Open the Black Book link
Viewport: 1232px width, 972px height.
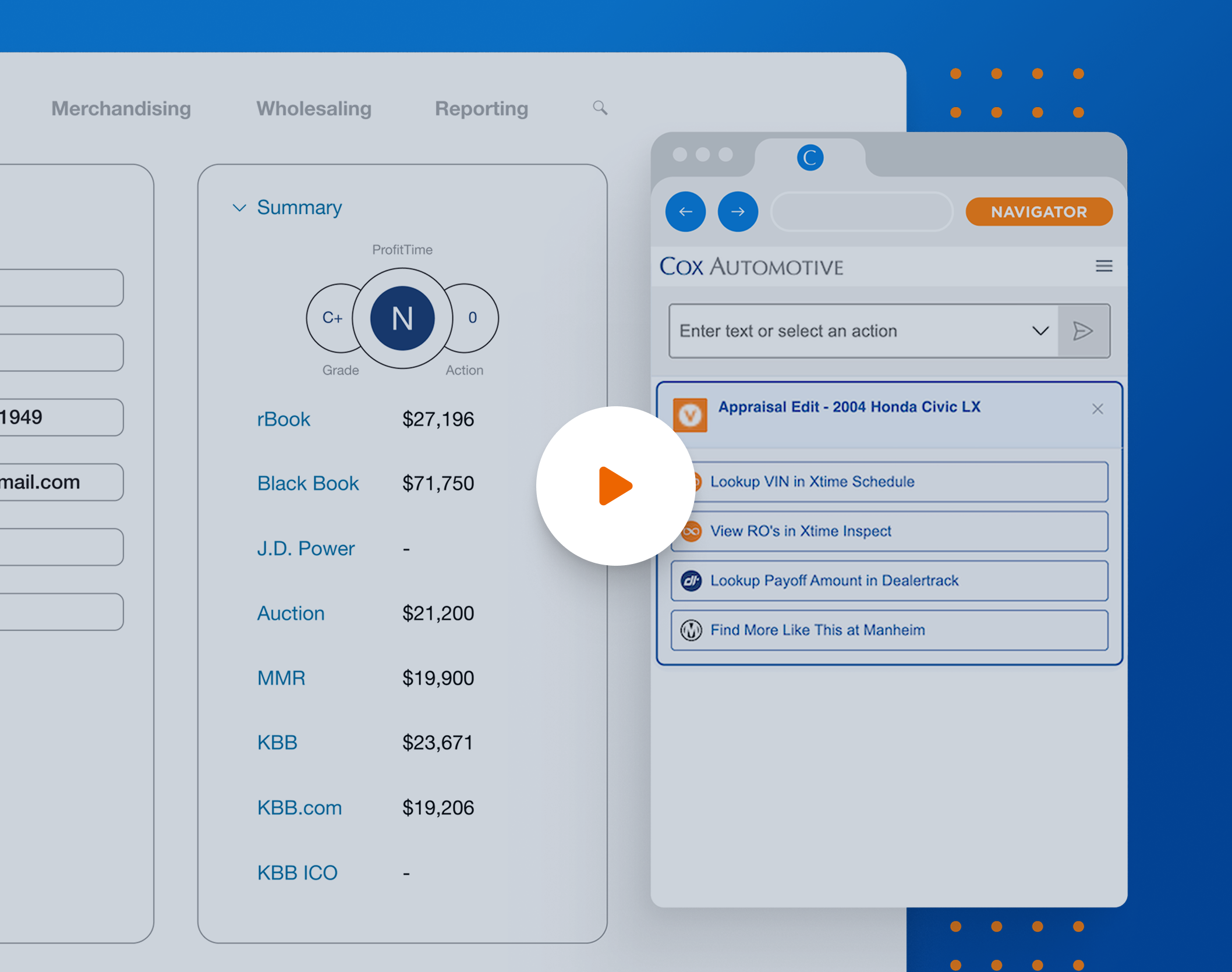click(308, 484)
